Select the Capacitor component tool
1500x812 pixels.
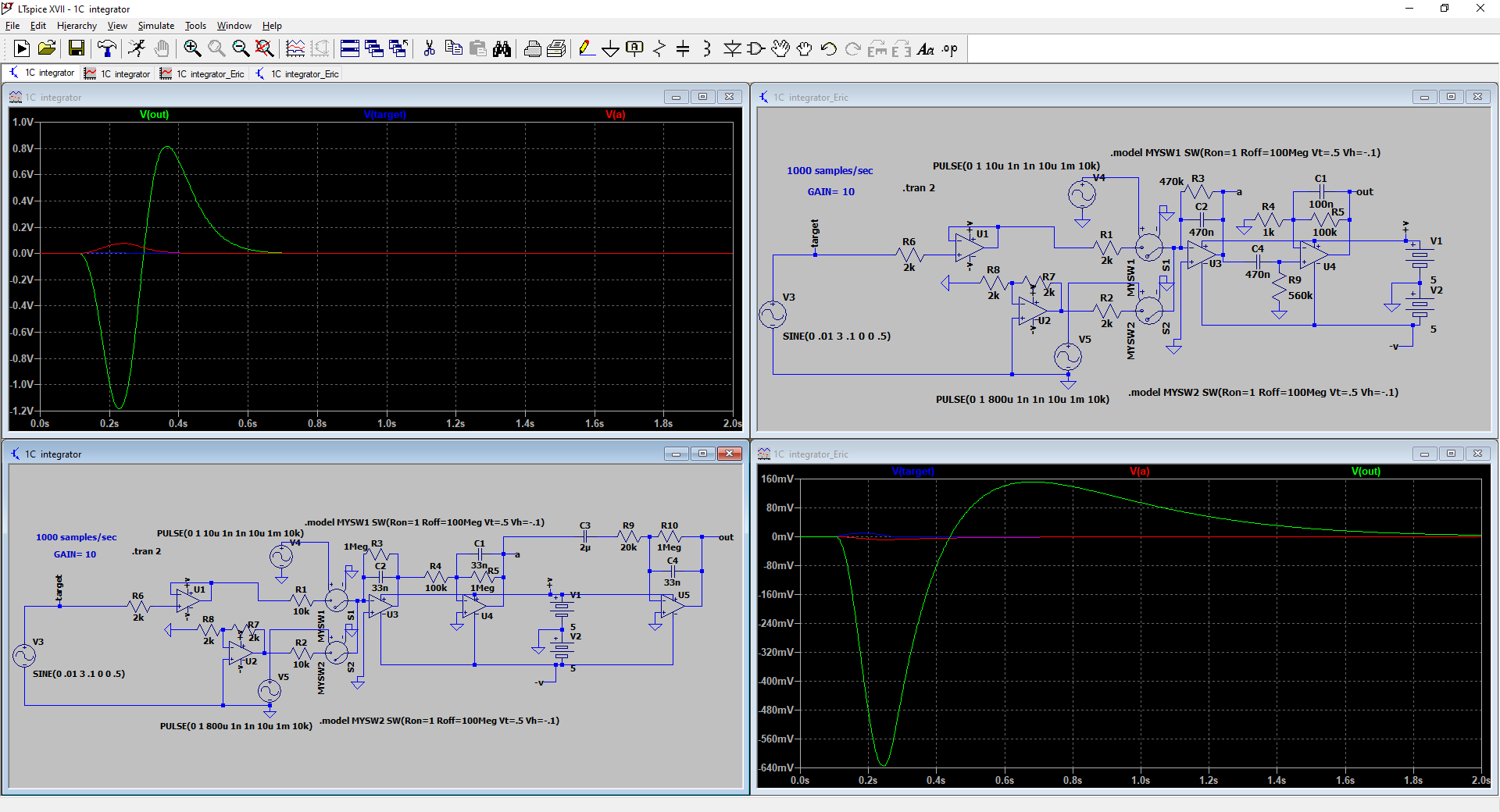[682, 49]
